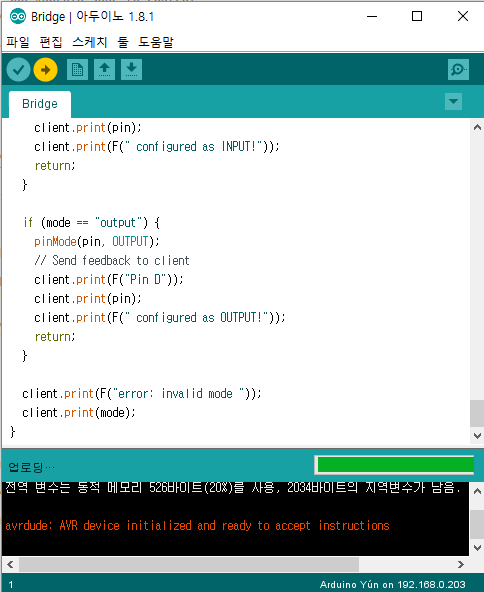Save sketch with the down-arrow icon
The width and height of the screenshot is (484, 592).
coord(131,69)
